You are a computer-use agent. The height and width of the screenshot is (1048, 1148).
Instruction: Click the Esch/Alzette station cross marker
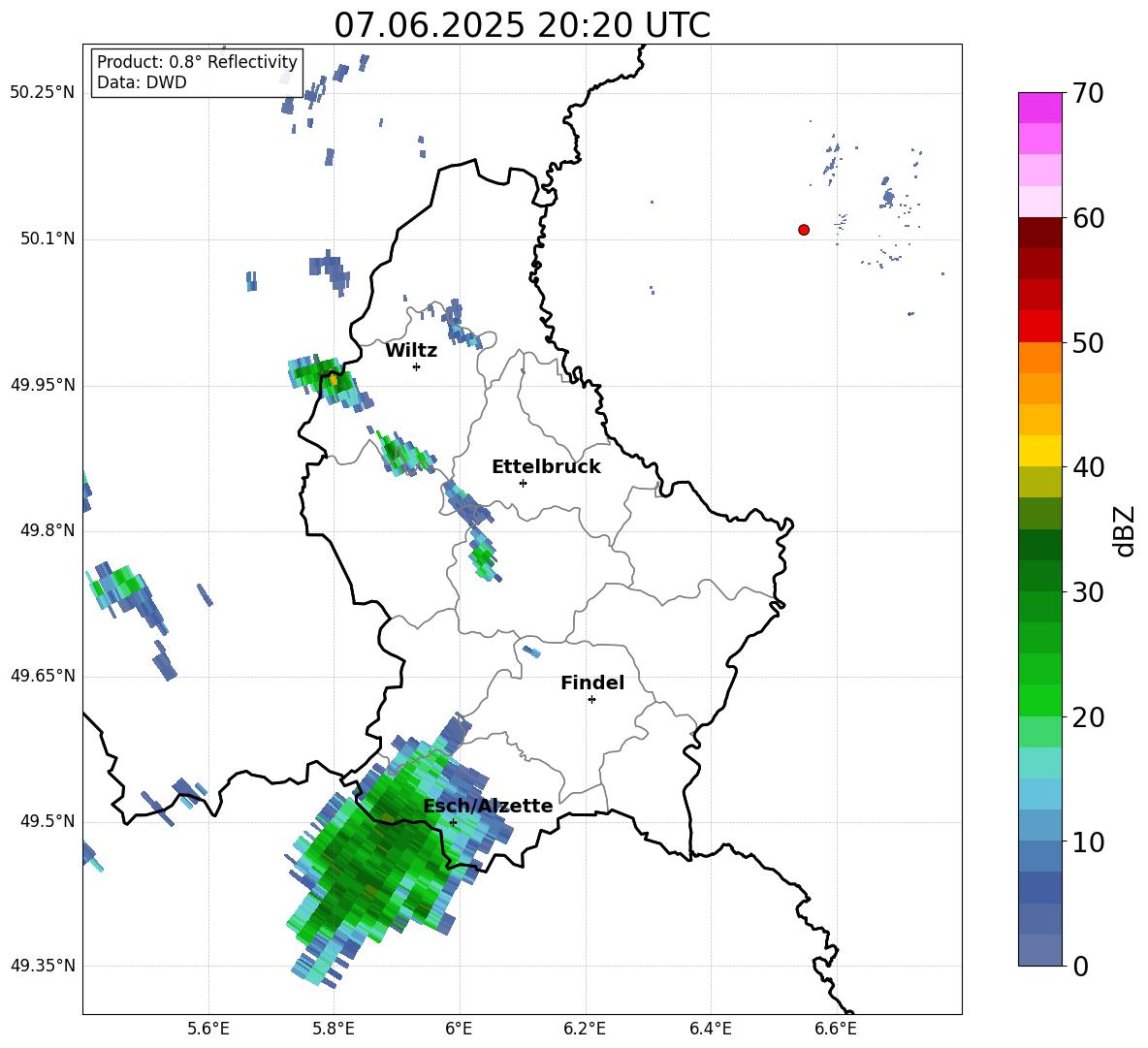(x=453, y=822)
